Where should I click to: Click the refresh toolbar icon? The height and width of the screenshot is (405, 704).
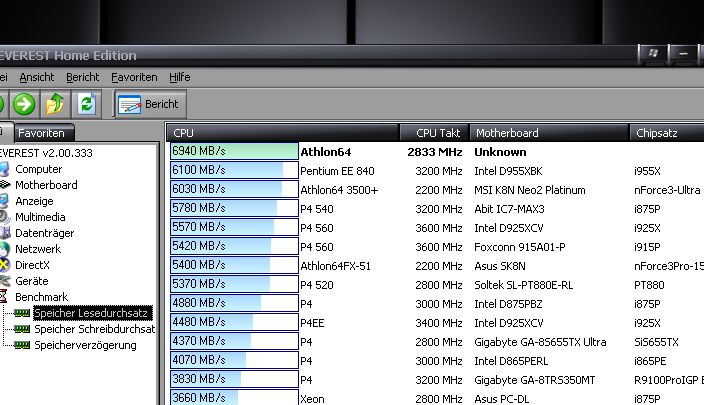pos(86,104)
